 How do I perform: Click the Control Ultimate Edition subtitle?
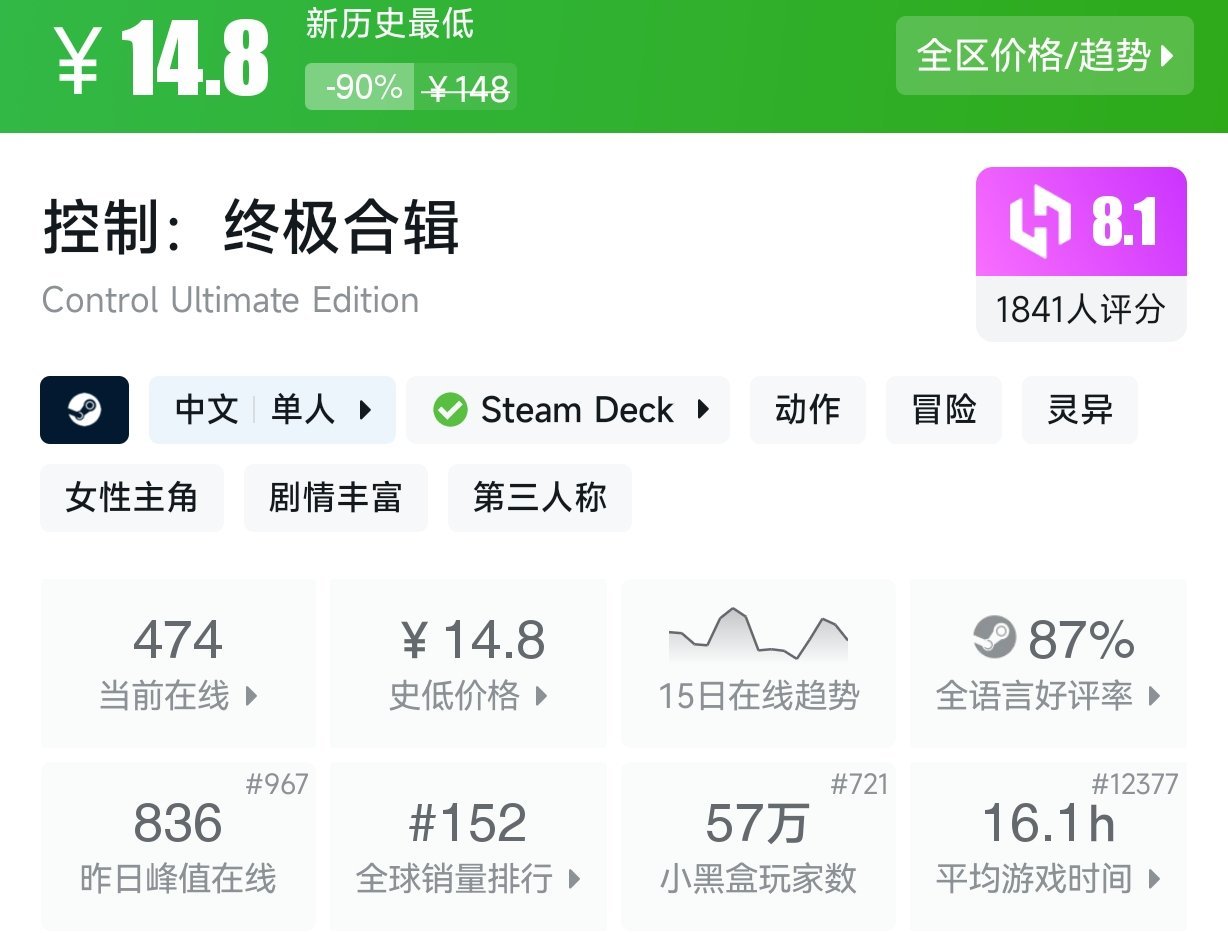[230, 300]
